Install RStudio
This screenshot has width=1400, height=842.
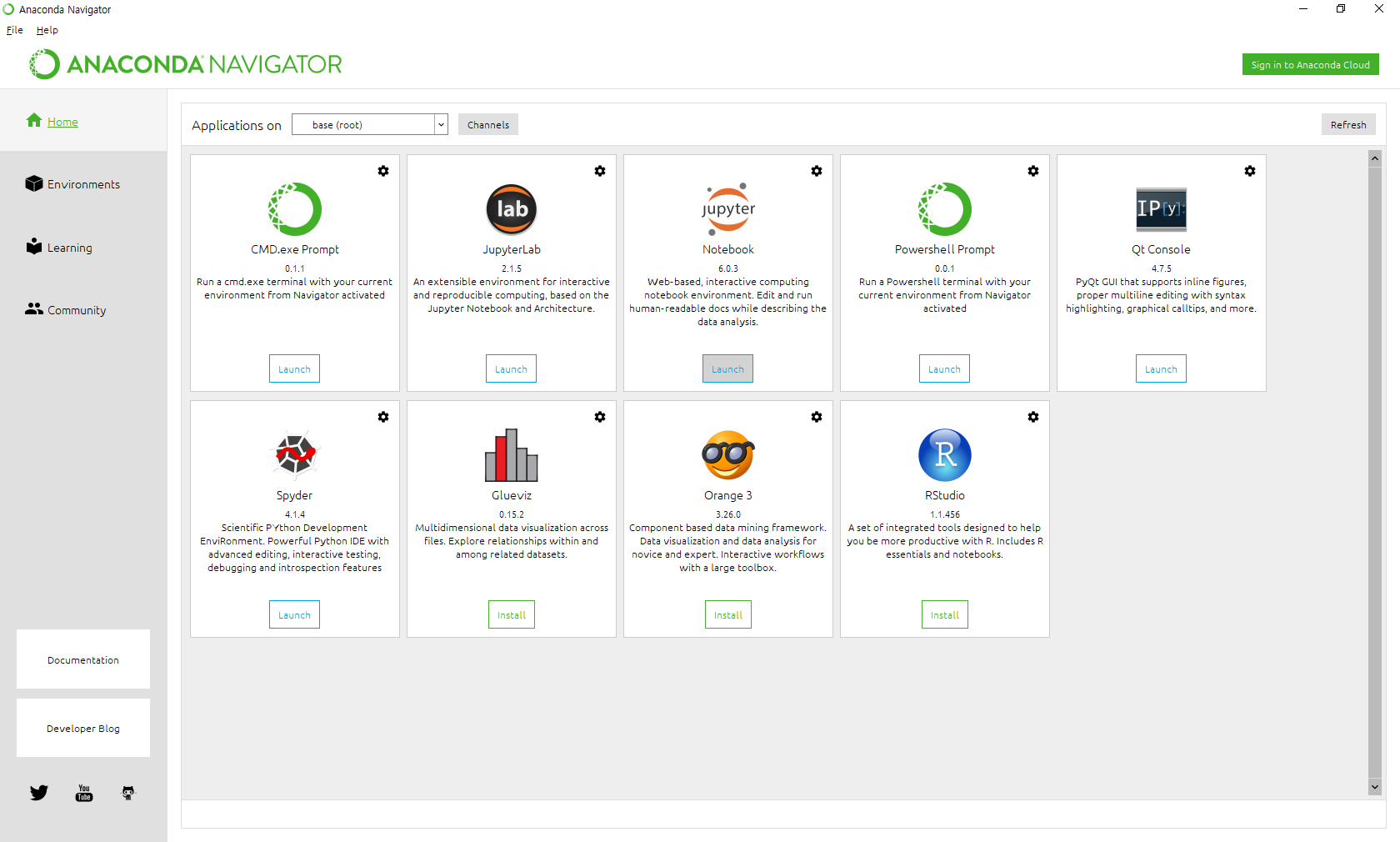[x=945, y=614]
